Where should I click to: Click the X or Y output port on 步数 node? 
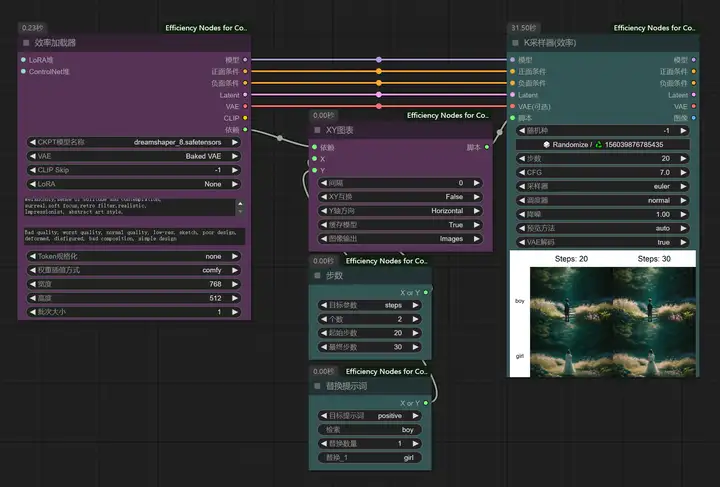click(426, 292)
